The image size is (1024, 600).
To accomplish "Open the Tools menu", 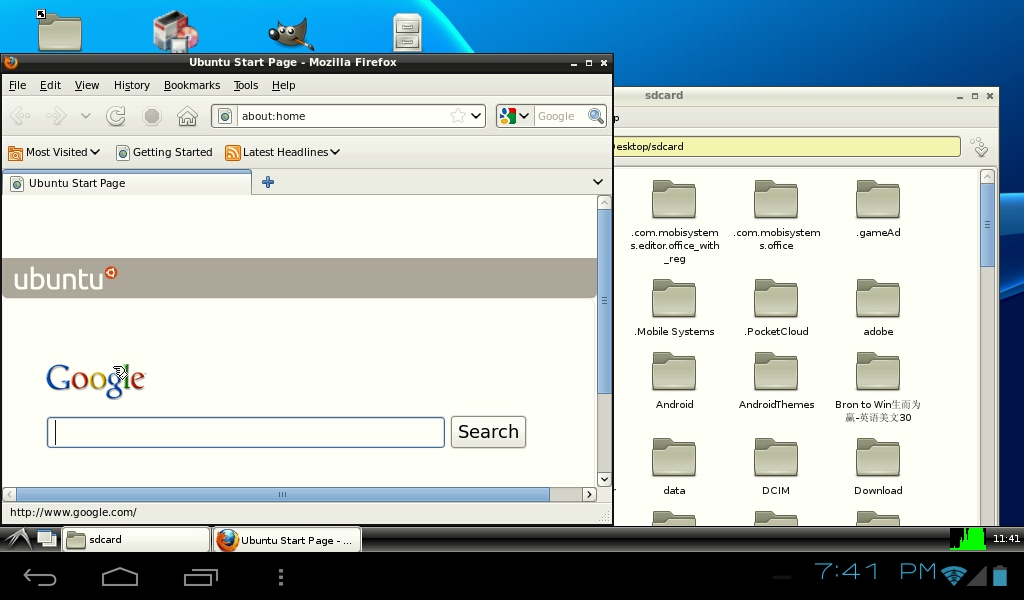I will point(246,86).
